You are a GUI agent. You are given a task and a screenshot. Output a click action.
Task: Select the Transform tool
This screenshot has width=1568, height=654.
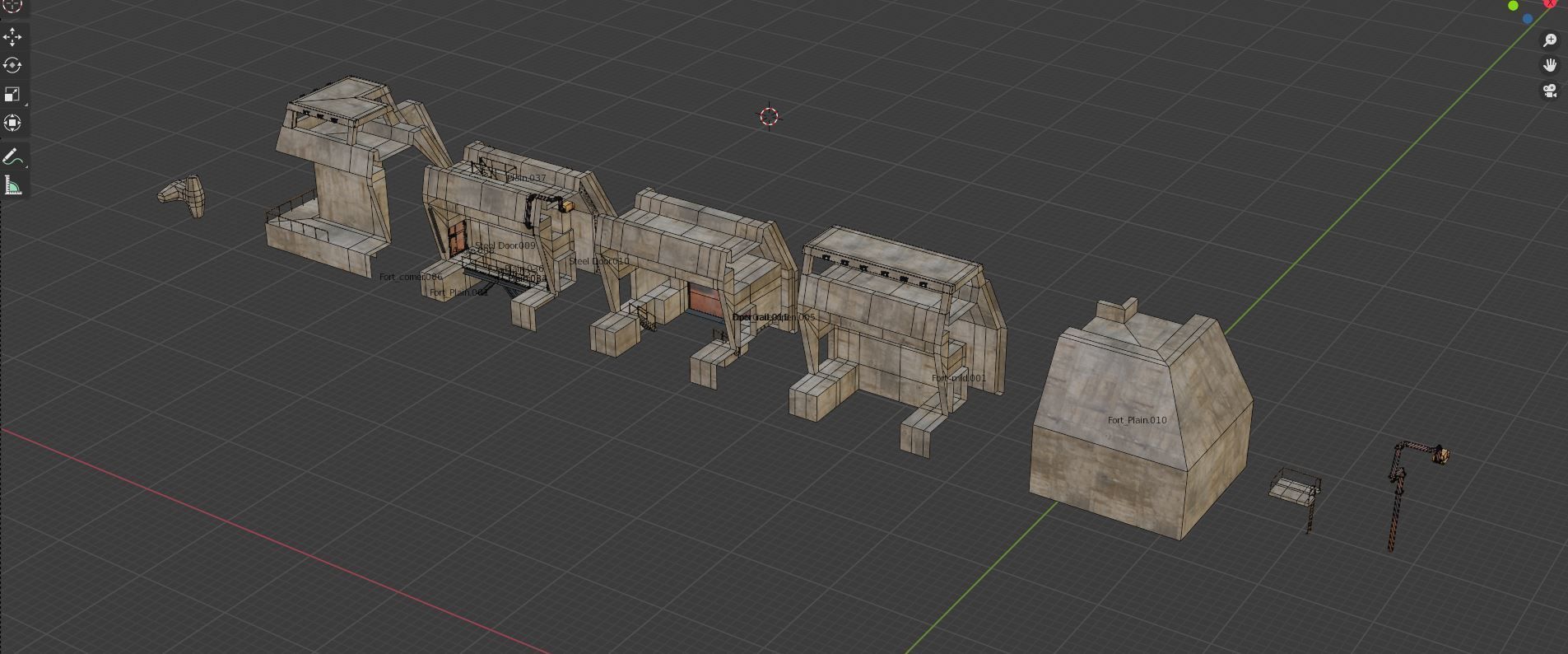click(12, 123)
